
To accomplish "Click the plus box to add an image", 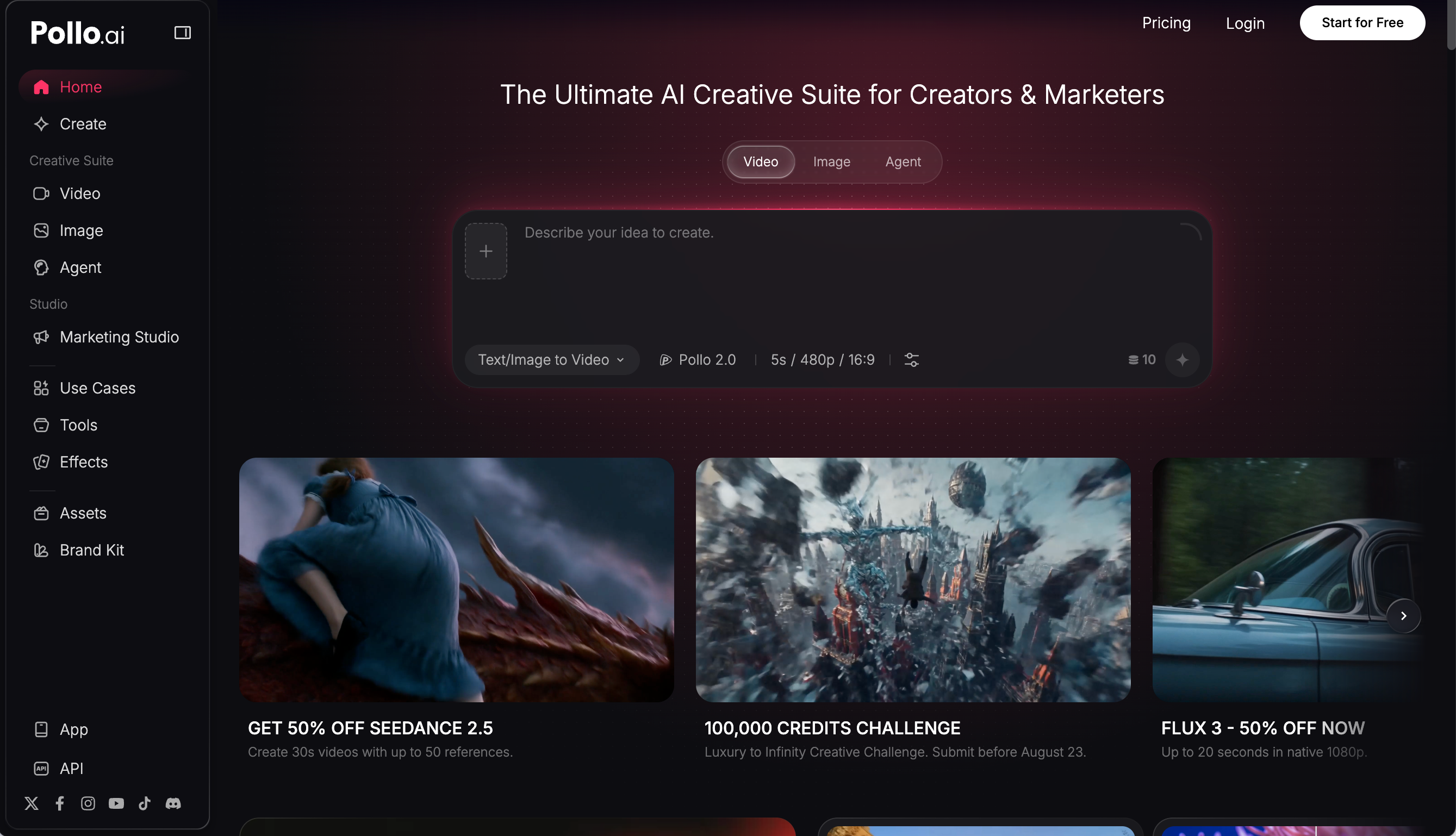I will (x=486, y=251).
